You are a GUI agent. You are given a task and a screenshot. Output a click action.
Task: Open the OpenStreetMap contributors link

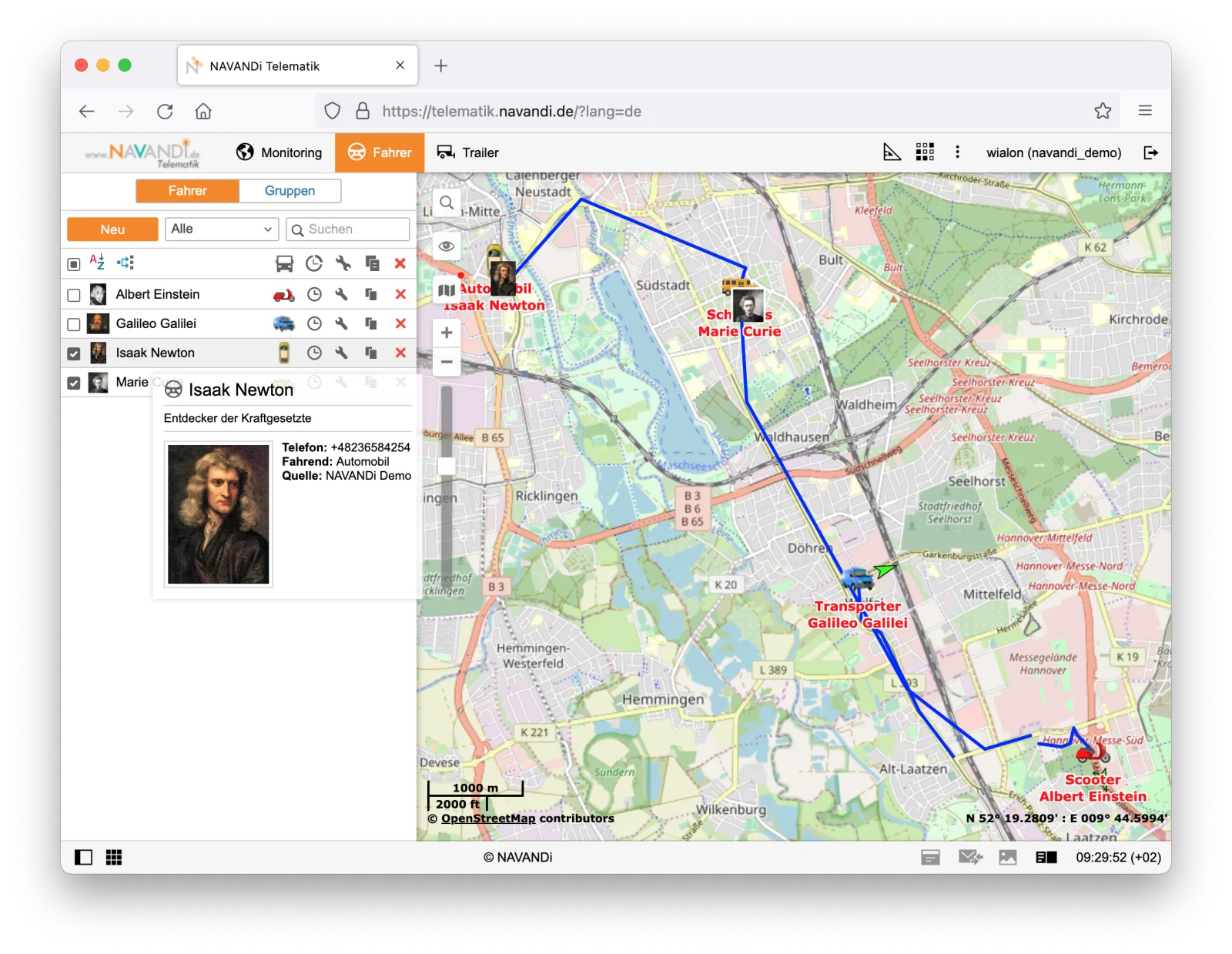[488, 818]
